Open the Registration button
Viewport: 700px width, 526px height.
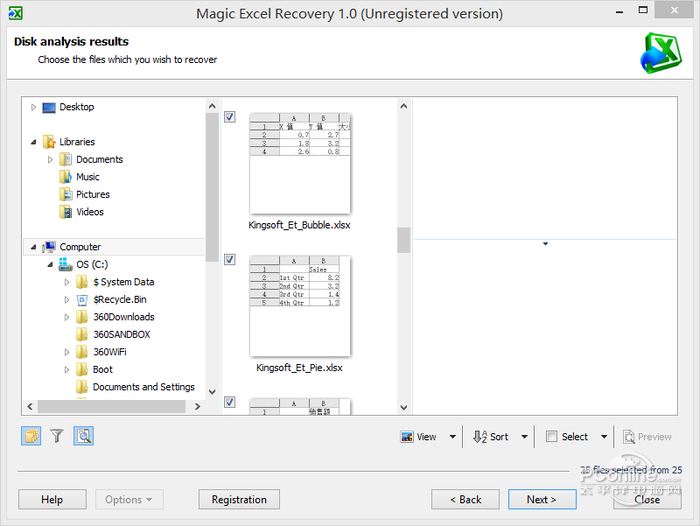click(239, 499)
